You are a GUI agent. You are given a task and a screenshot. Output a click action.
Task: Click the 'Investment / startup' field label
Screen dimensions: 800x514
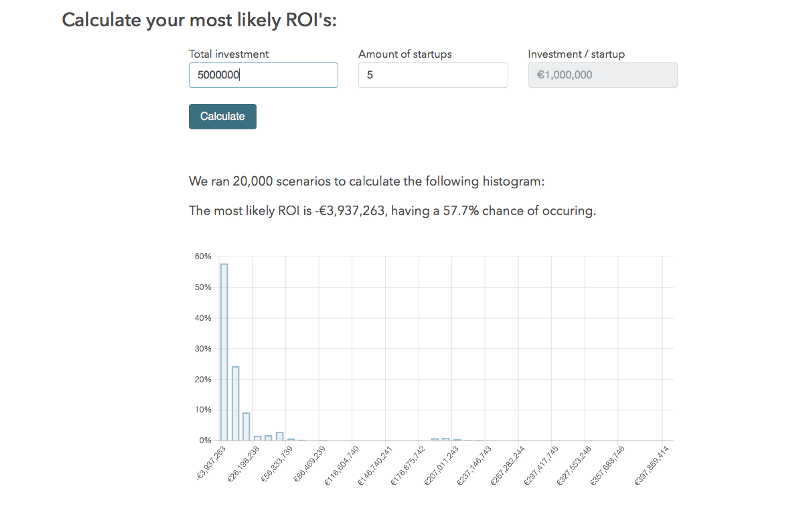click(576, 54)
